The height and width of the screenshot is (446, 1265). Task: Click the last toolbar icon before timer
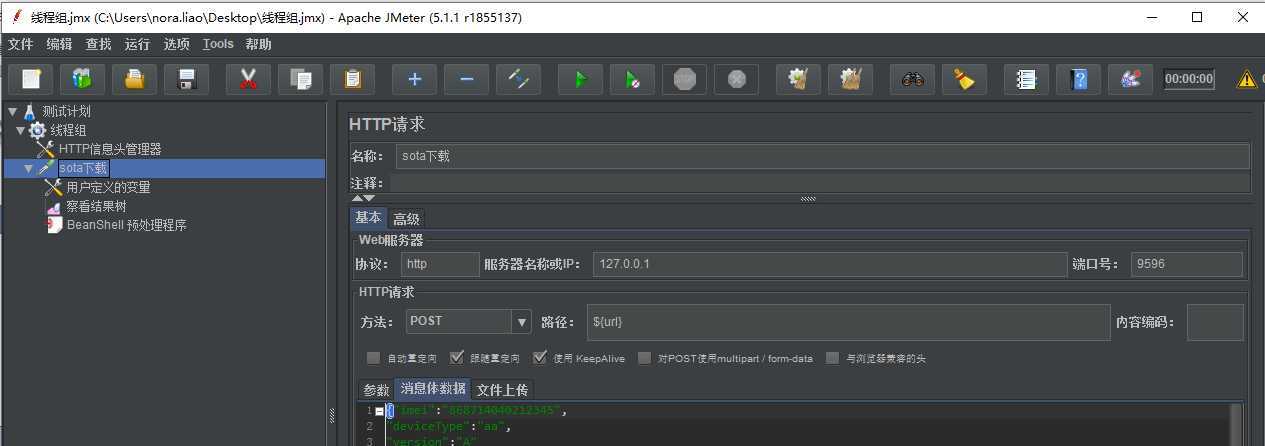(1130, 79)
